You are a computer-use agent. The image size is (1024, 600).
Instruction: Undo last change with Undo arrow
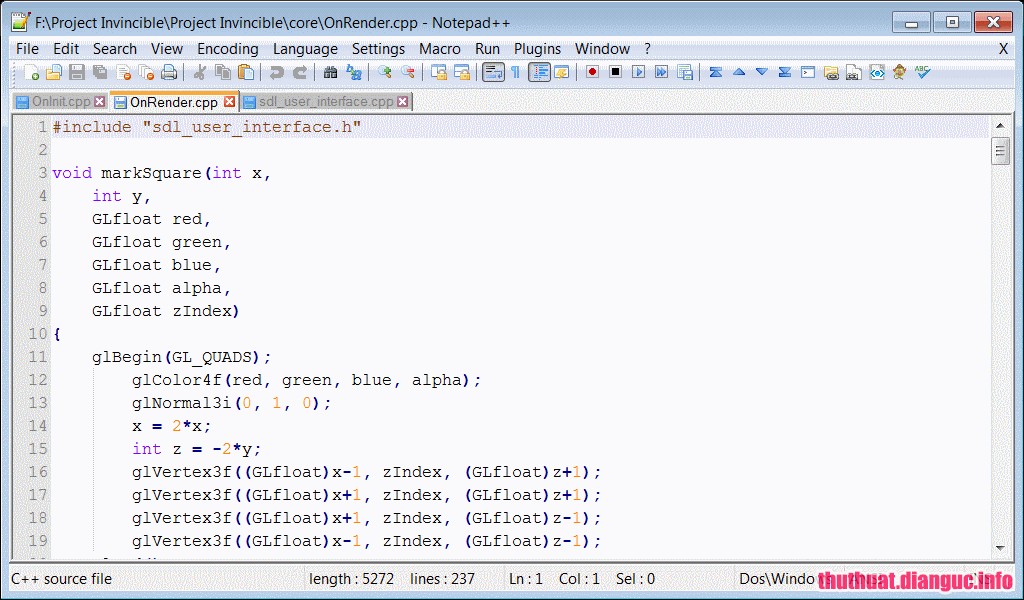[x=276, y=72]
